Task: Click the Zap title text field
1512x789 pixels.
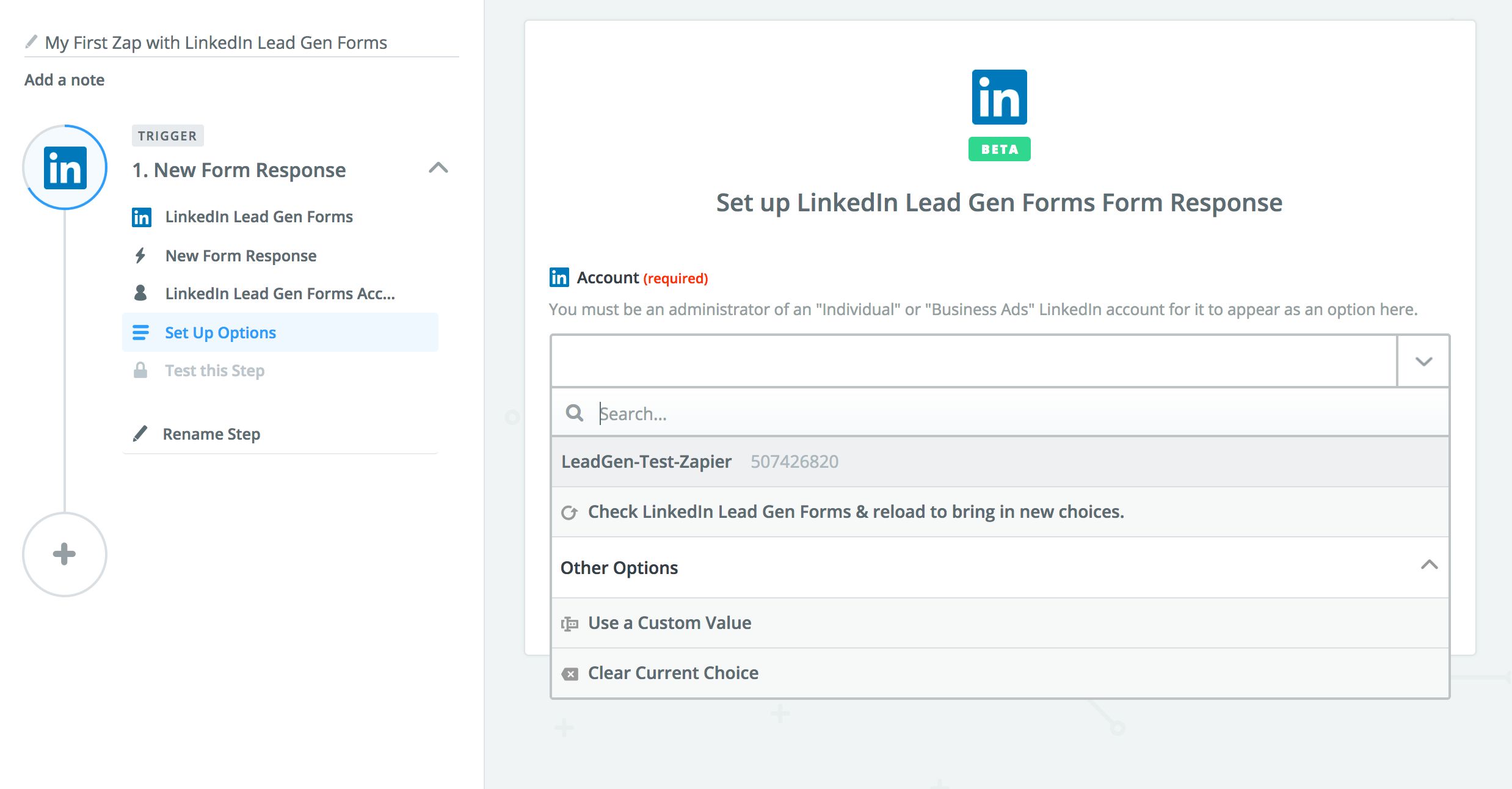Action: (x=216, y=43)
